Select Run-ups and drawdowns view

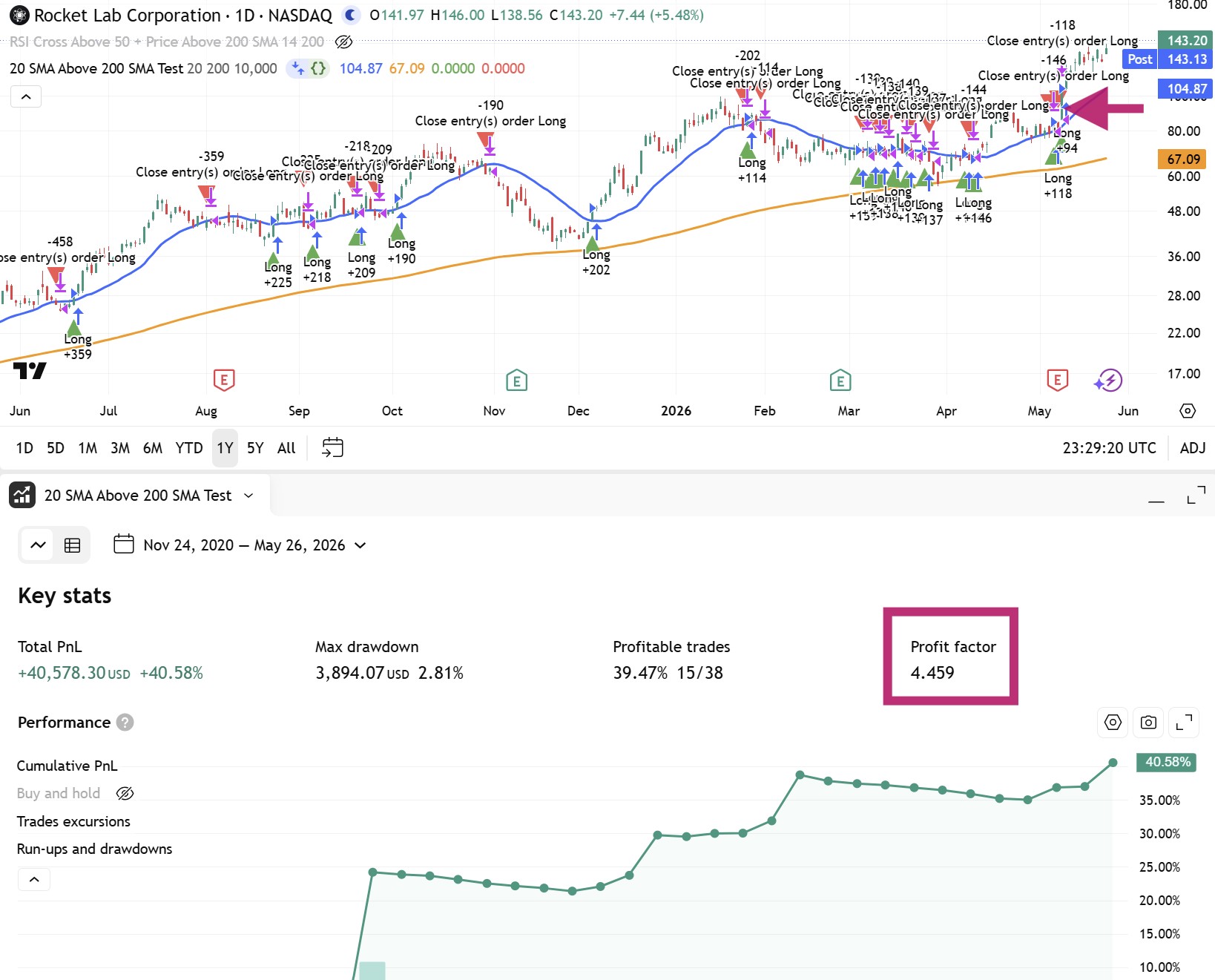(94, 849)
